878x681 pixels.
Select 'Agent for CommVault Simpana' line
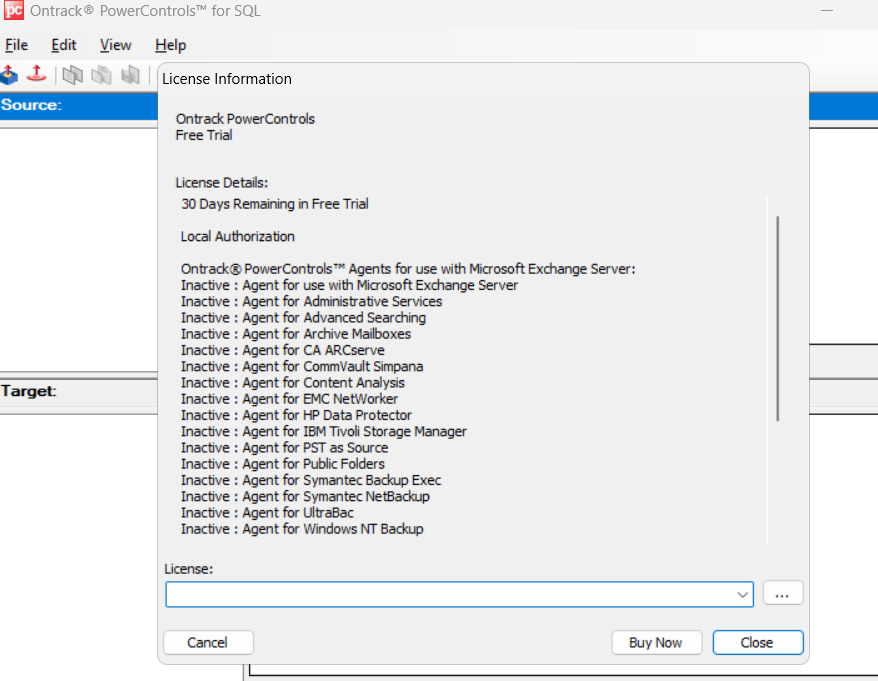302,366
